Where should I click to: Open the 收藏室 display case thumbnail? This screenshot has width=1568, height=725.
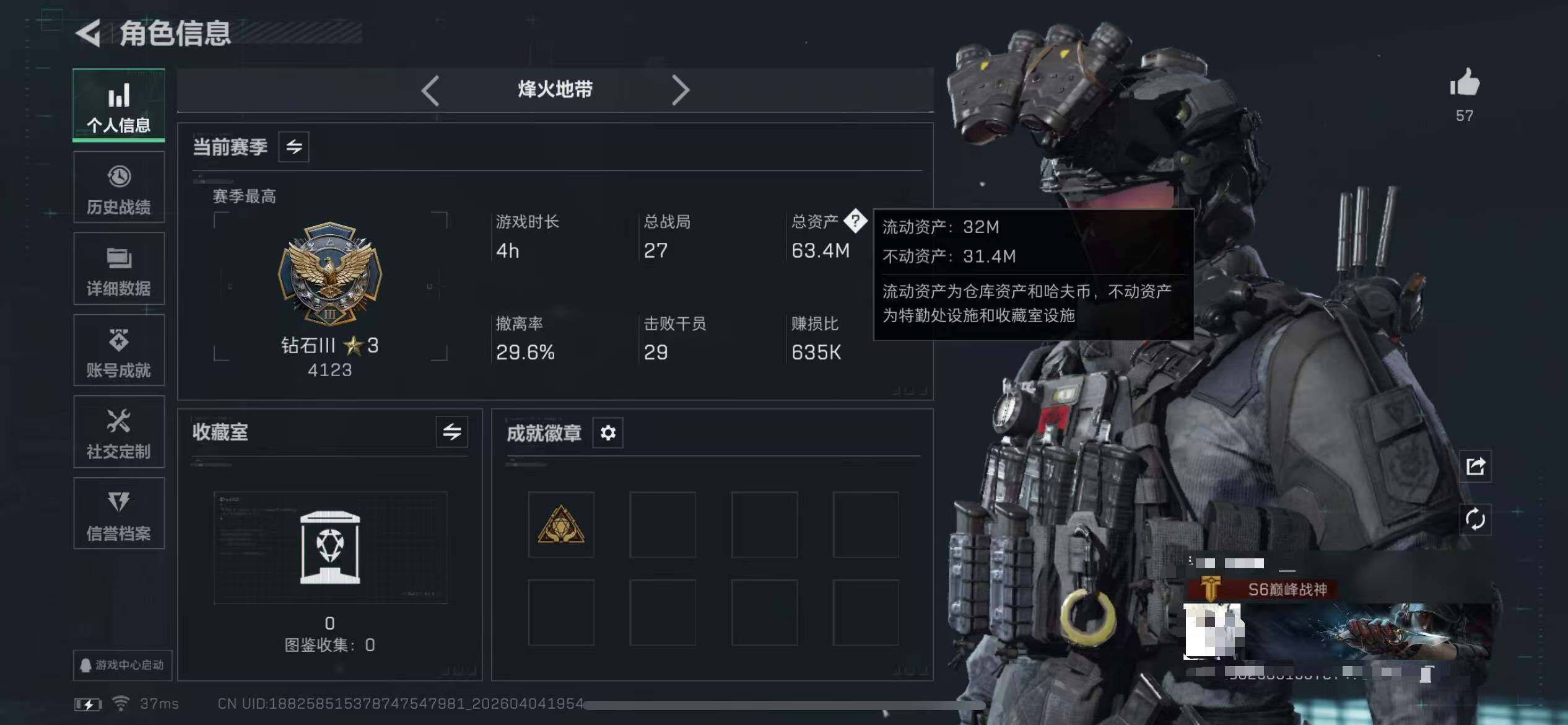click(330, 548)
